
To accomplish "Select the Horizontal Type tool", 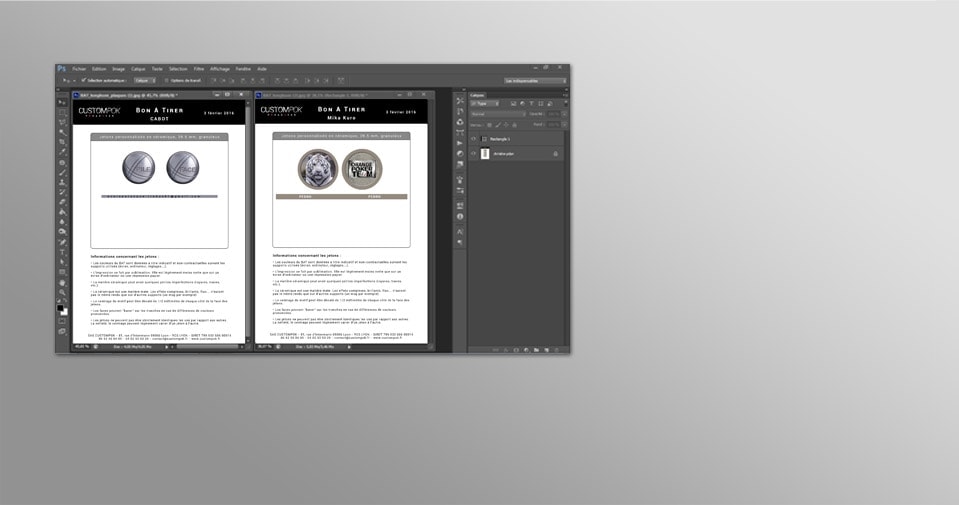I will click(62, 252).
